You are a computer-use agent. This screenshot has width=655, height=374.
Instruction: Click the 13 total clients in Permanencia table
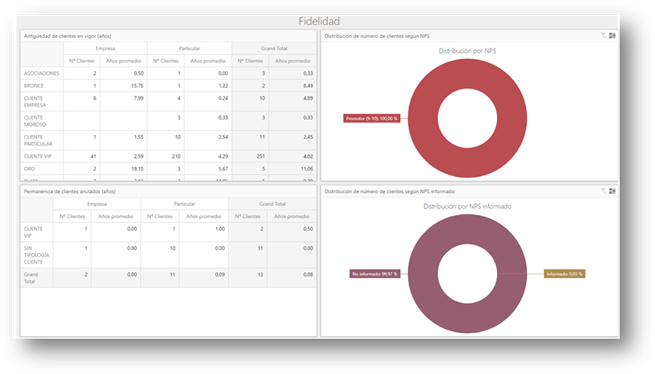tap(260, 275)
